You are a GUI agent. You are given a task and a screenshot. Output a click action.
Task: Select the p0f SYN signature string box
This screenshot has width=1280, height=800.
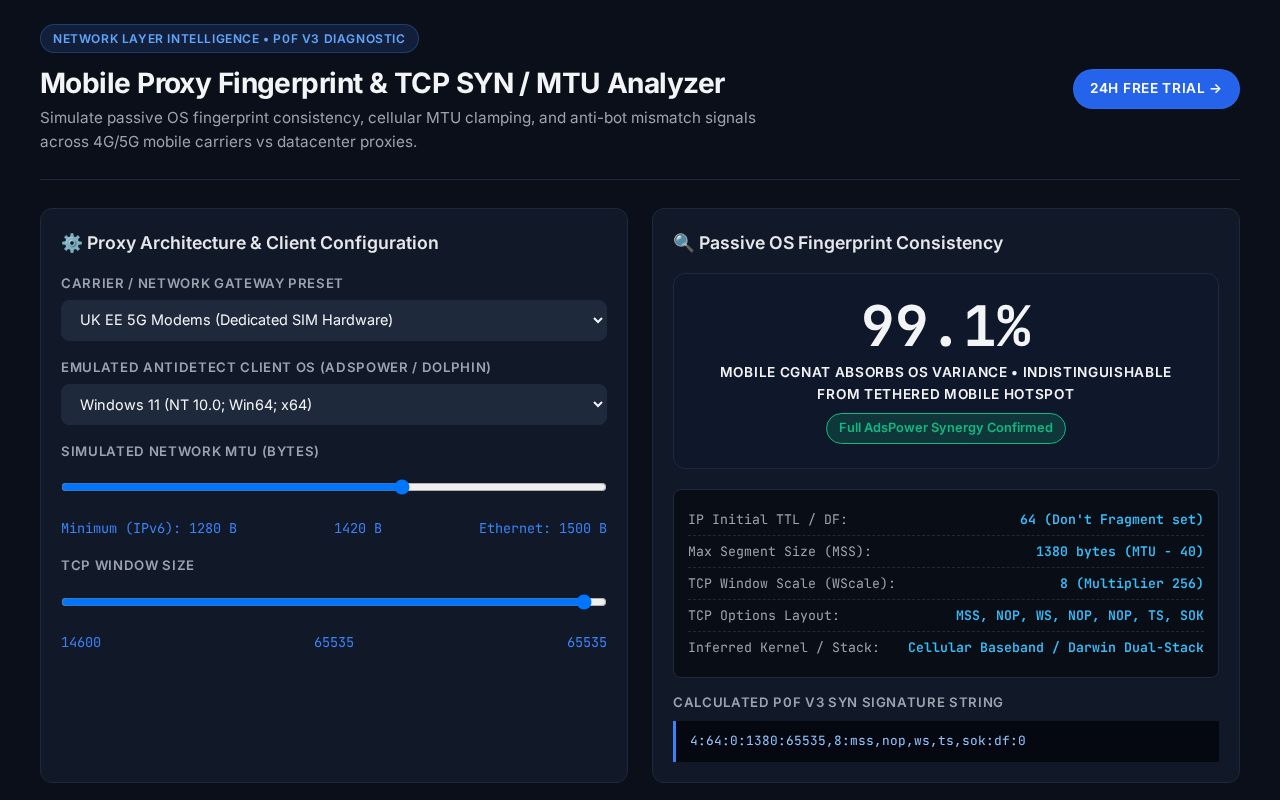click(946, 741)
